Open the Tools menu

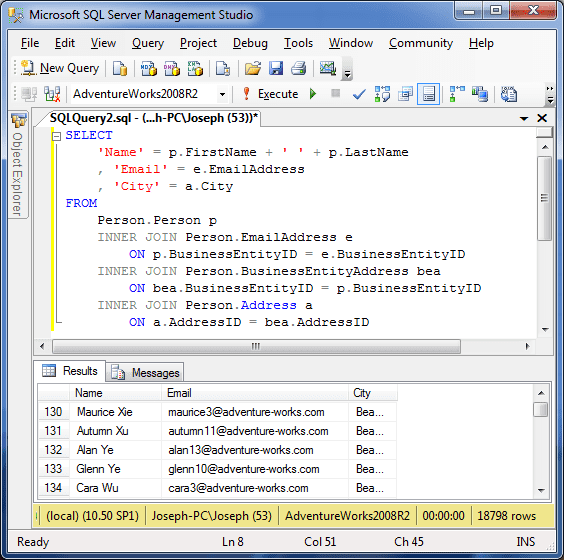point(298,43)
